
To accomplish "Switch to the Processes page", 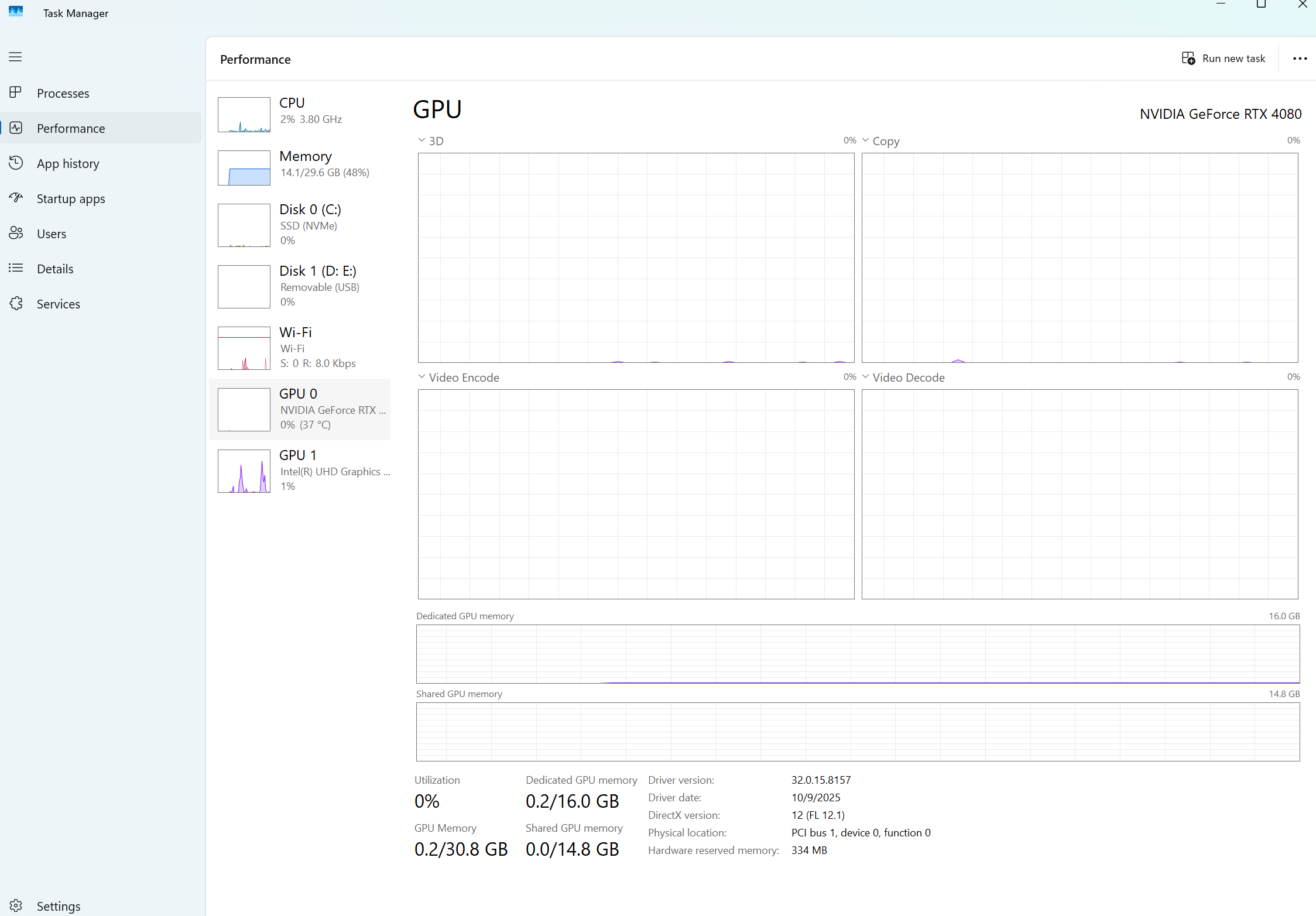I will tap(63, 93).
